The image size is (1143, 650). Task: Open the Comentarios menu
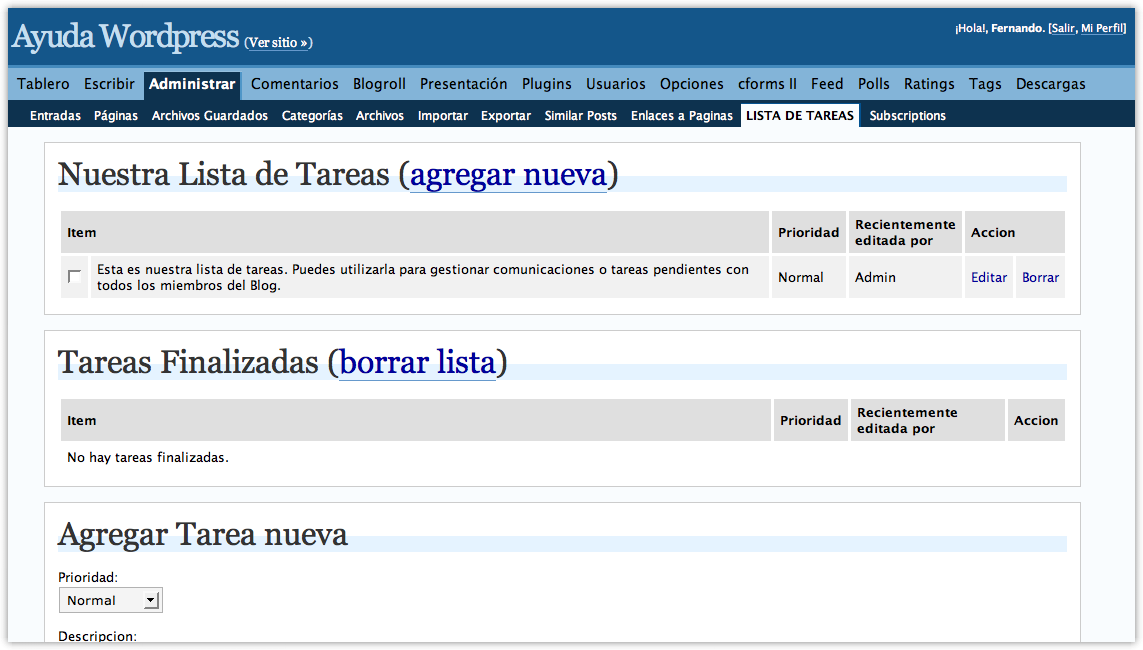tap(295, 84)
